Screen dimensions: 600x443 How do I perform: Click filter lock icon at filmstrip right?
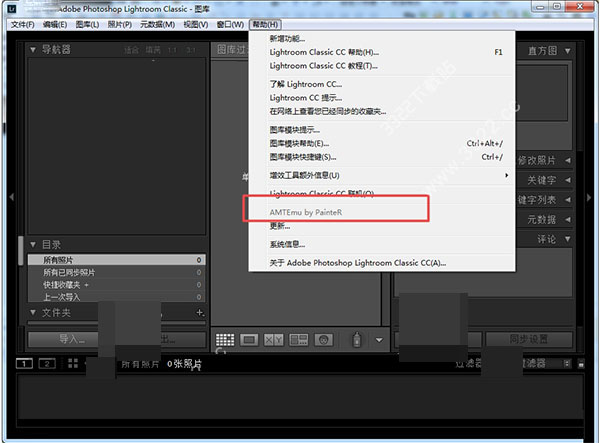tap(581, 363)
